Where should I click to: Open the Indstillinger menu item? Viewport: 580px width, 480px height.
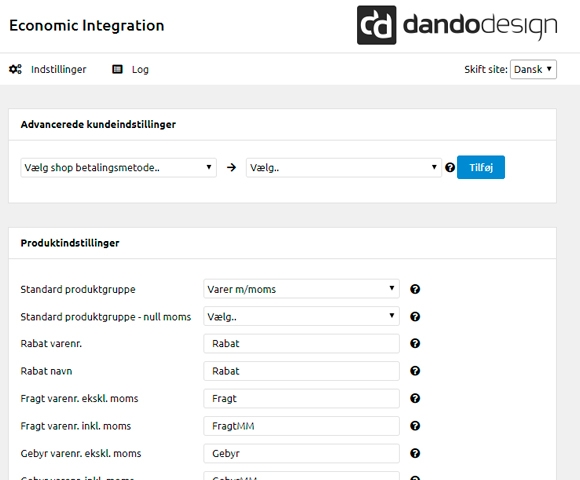coord(58,69)
